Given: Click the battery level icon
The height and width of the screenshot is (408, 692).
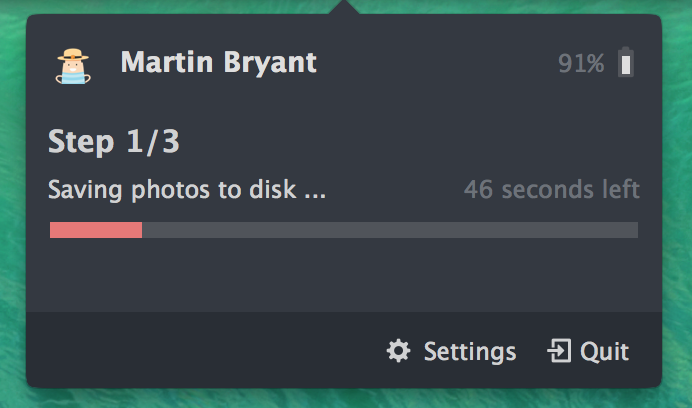Looking at the screenshot, I should pyautogui.click(x=625, y=62).
